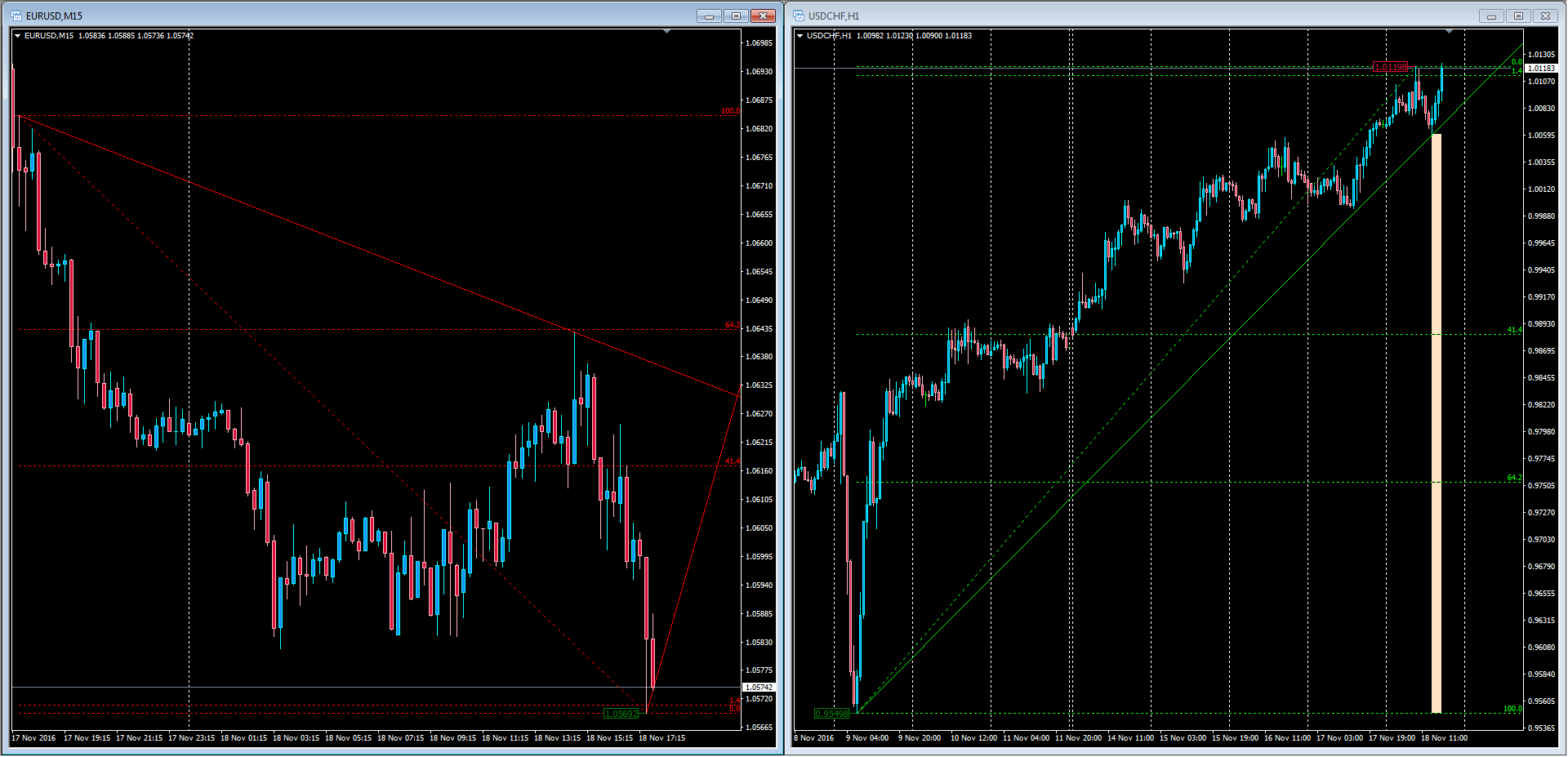Click the USDCHF,H1 title bar text
The width and height of the screenshot is (1568, 757).
[834, 16]
